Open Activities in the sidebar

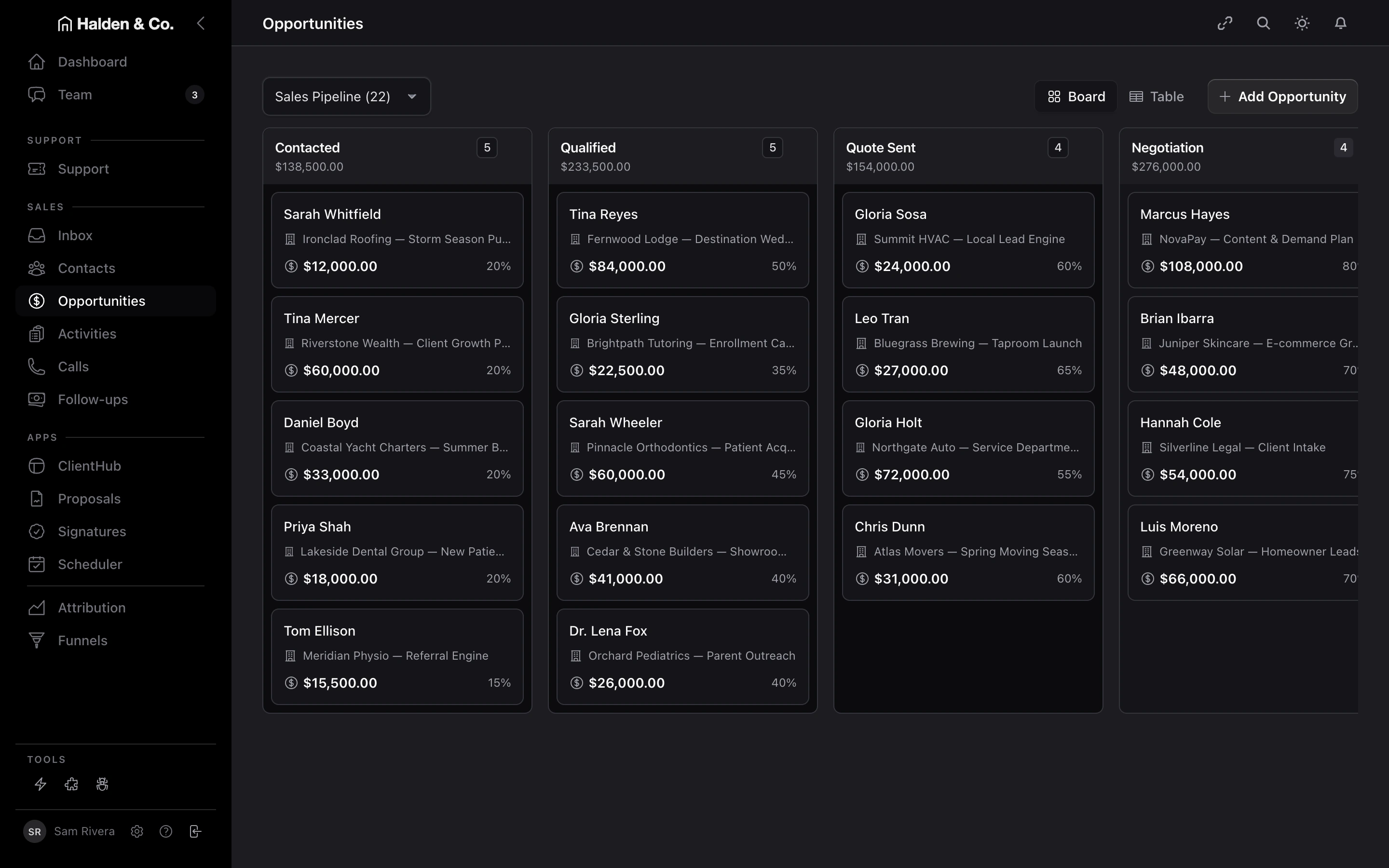pos(116,334)
